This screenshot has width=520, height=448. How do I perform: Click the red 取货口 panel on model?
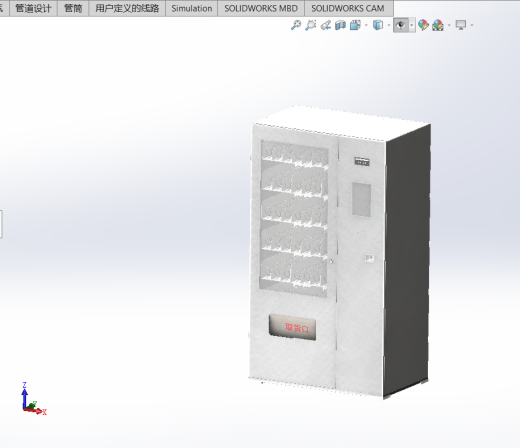[x=292, y=327]
